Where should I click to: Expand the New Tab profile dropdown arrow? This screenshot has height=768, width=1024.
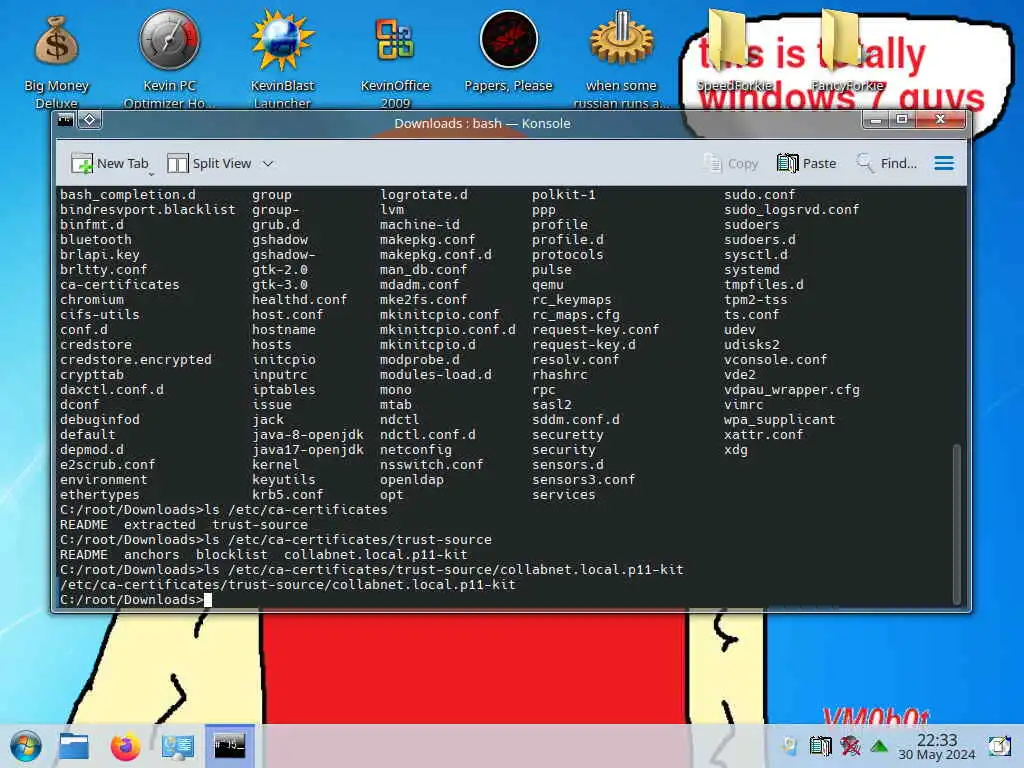152,173
